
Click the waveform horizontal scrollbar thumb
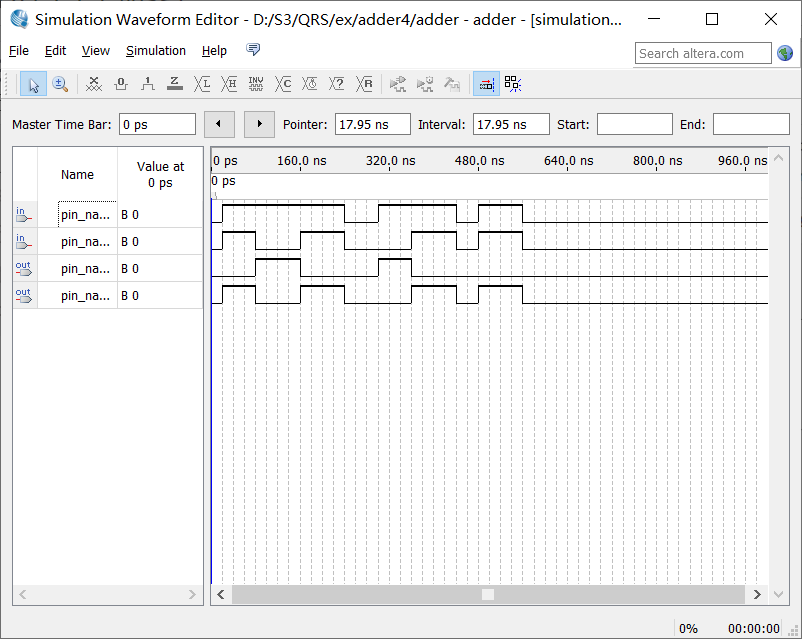coord(488,594)
